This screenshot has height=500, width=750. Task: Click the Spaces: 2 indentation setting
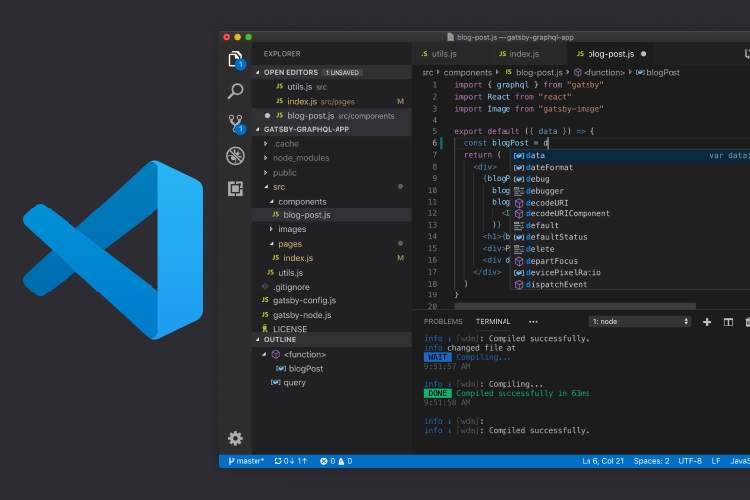coord(651,461)
